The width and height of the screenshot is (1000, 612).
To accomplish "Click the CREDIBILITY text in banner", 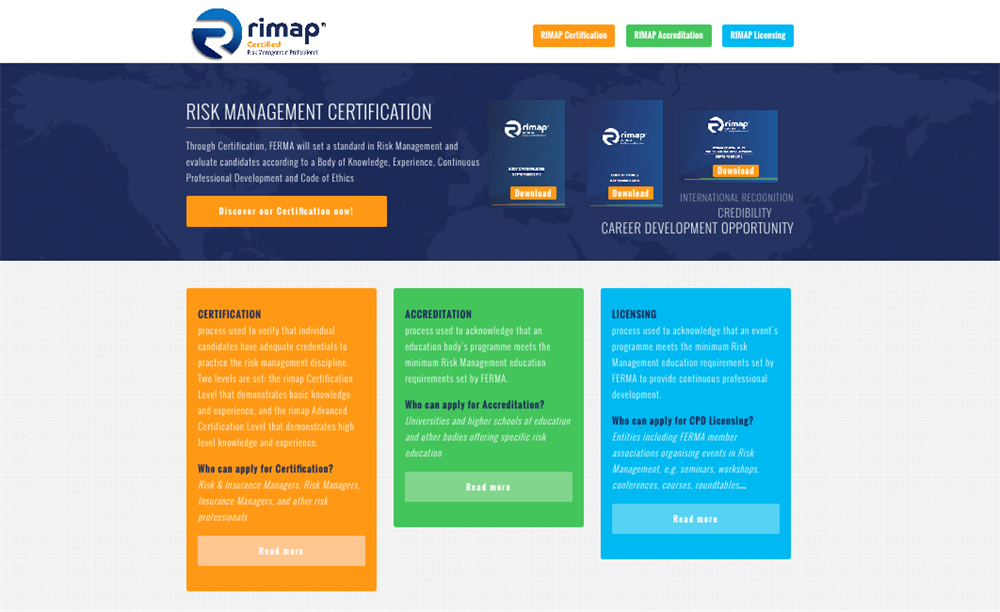I will (744, 213).
